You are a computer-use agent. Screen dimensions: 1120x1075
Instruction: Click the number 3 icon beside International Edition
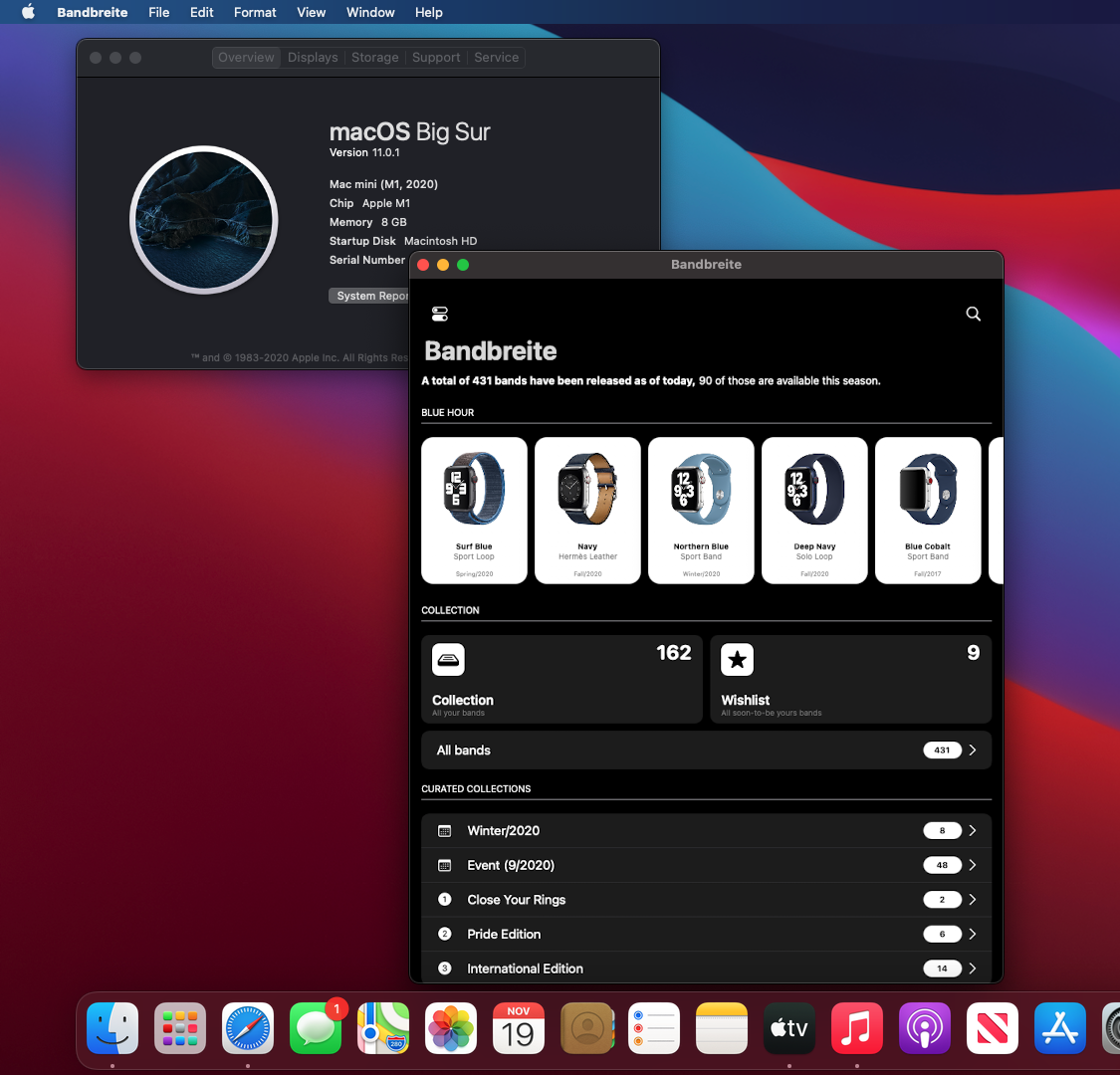pyautogui.click(x=444, y=968)
